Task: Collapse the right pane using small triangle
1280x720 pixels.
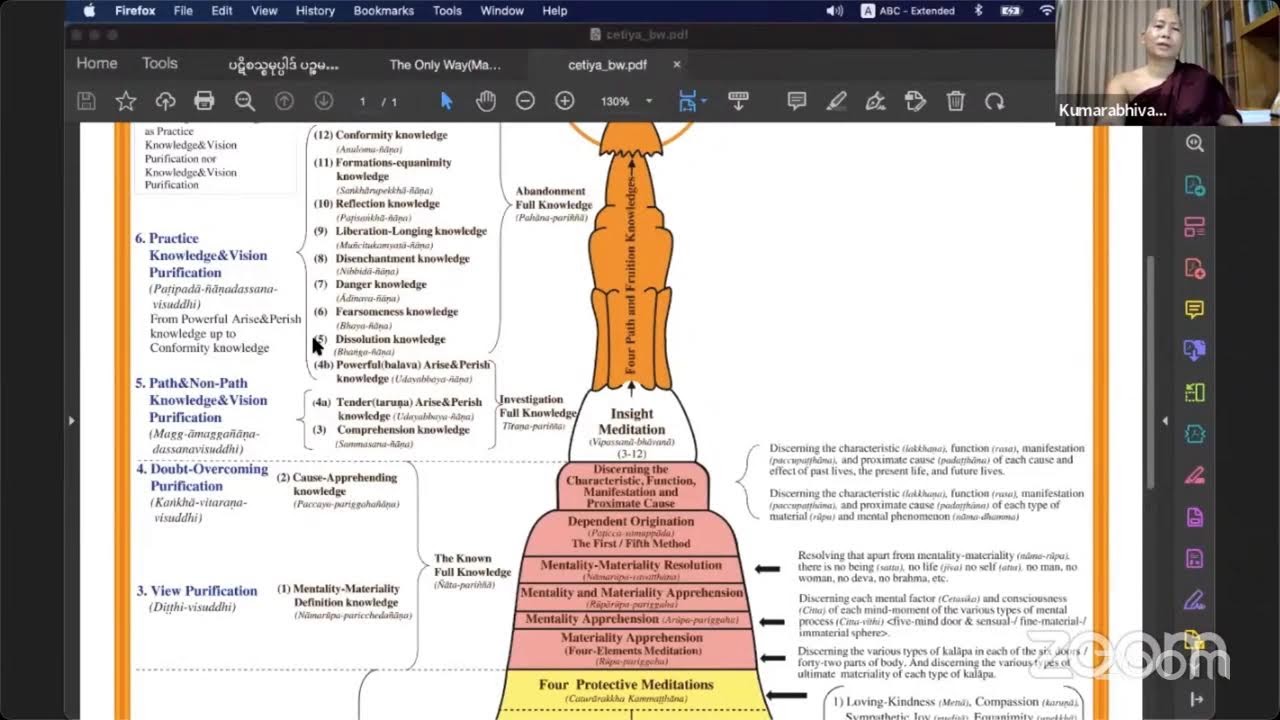Action: coord(1164,421)
